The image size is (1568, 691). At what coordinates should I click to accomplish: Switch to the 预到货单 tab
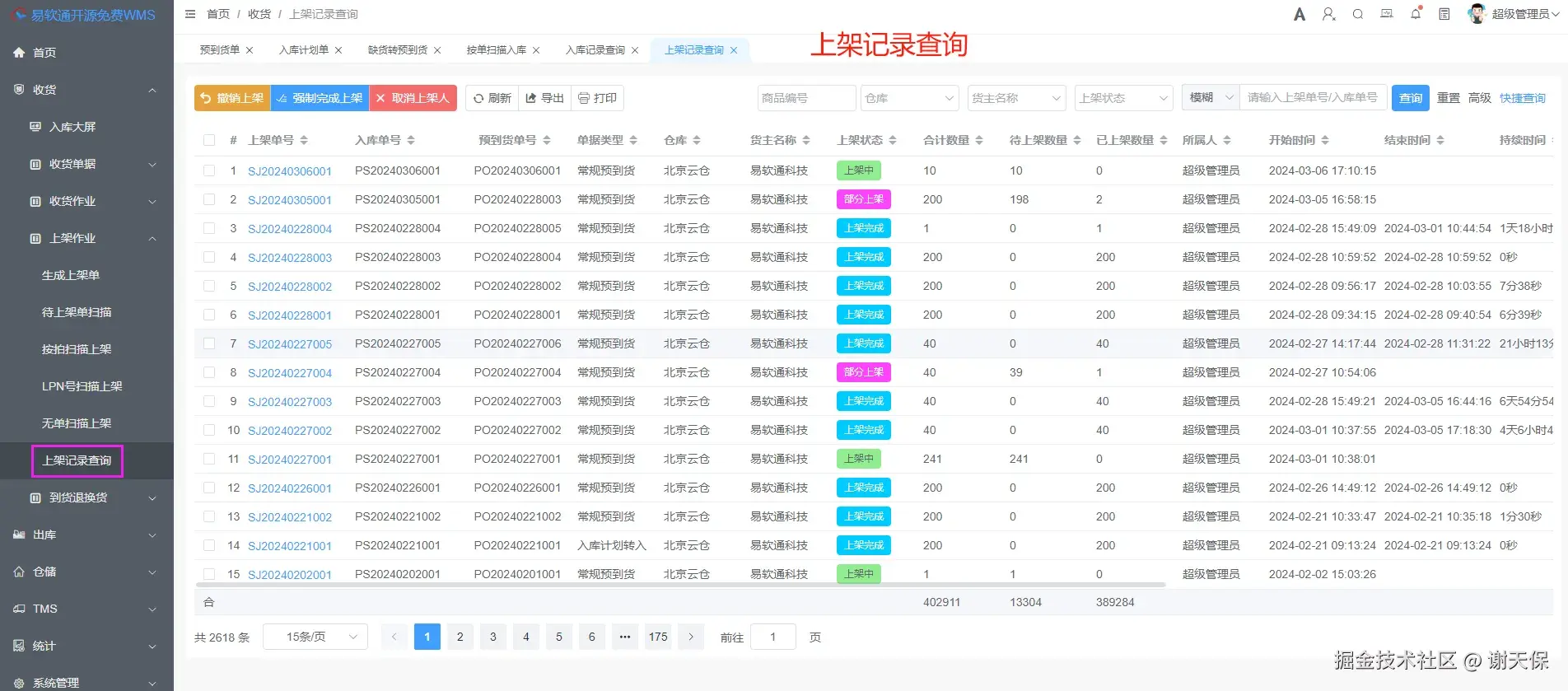220,50
